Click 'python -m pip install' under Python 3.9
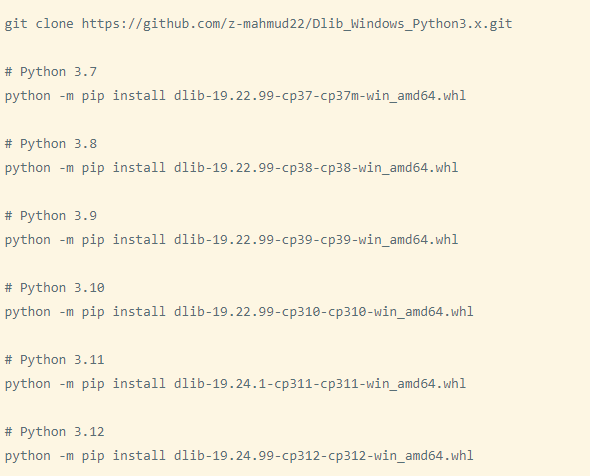The height and width of the screenshot is (476, 590). point(85,240)
